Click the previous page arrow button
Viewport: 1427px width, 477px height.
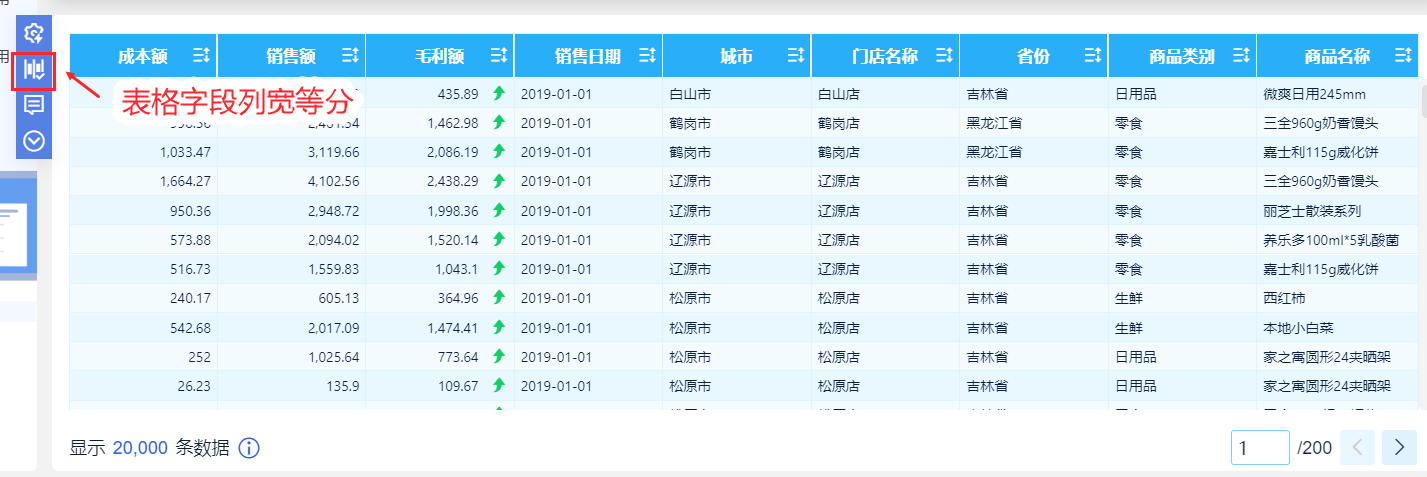tap(1357, 448)
